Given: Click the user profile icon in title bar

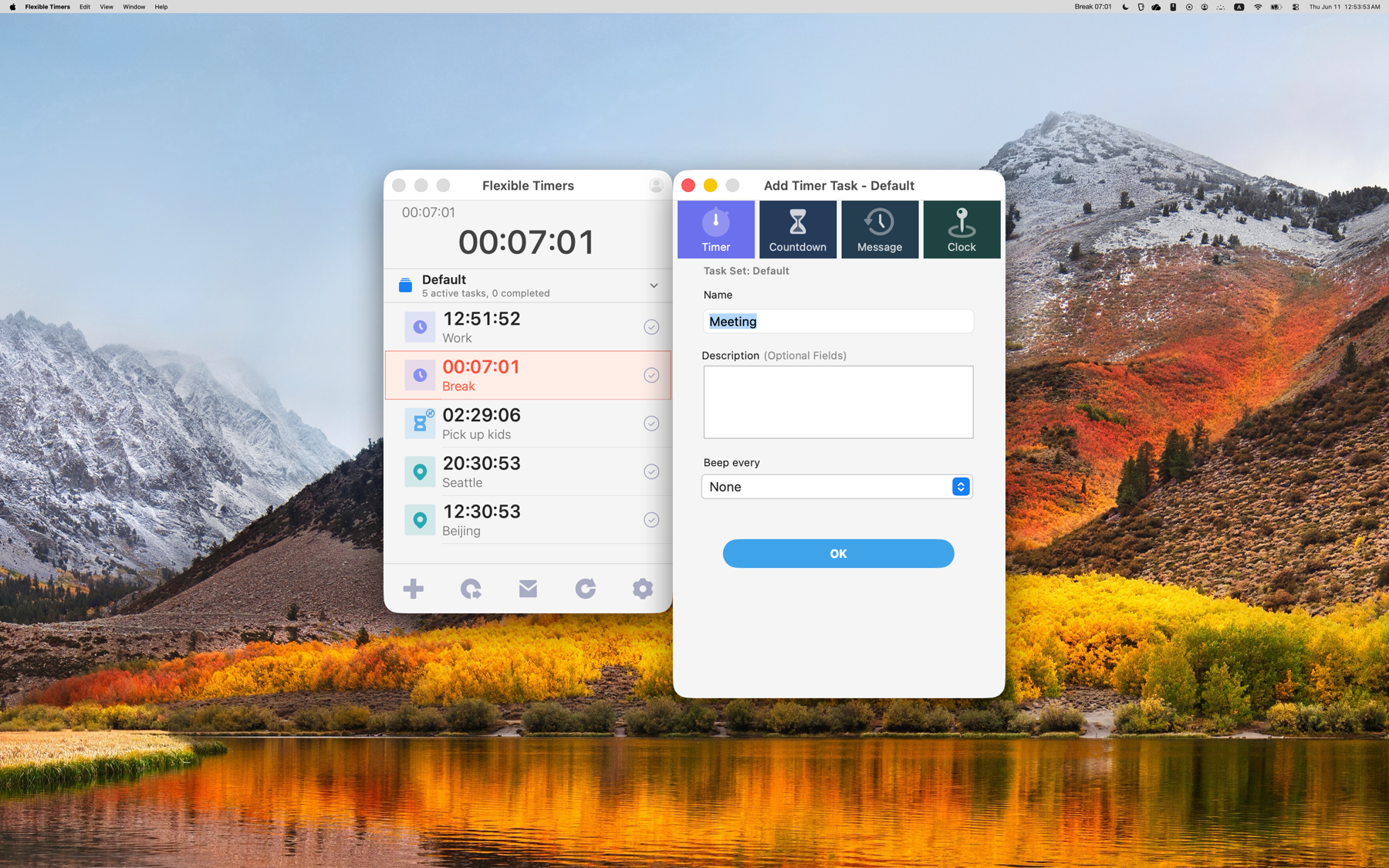Looking at the screenshot, I should [x=656, y=185].
